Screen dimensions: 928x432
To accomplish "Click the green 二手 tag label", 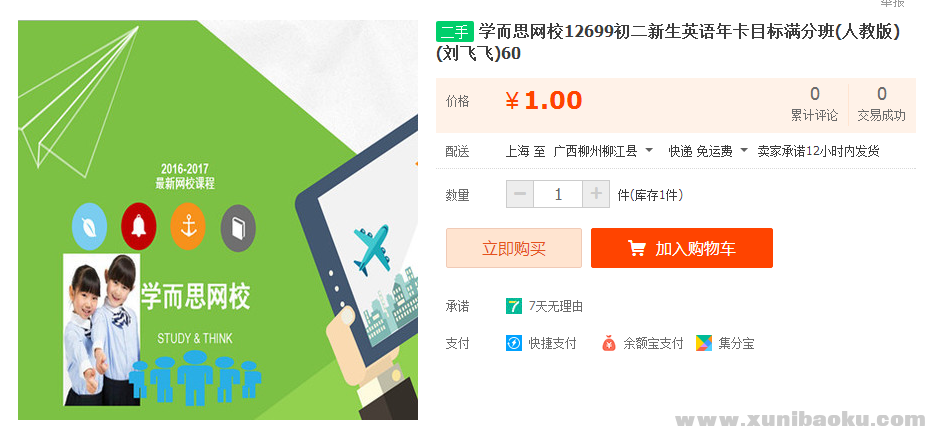I will coord(455,32).
